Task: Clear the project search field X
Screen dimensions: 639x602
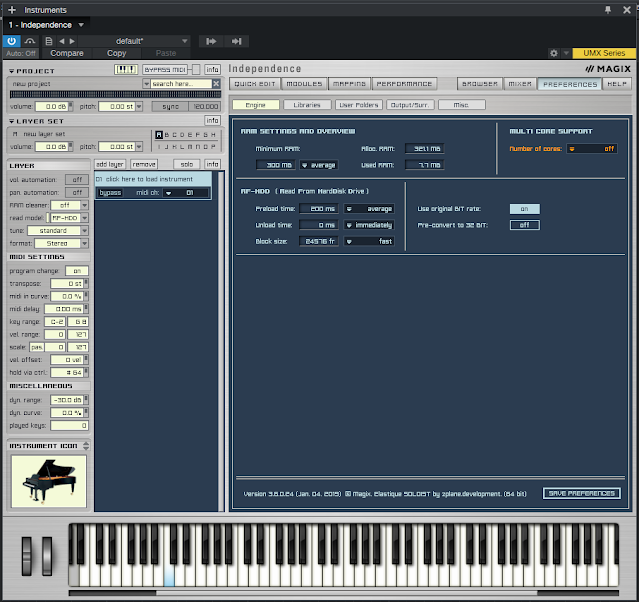Action: click(x=216, y=84)
